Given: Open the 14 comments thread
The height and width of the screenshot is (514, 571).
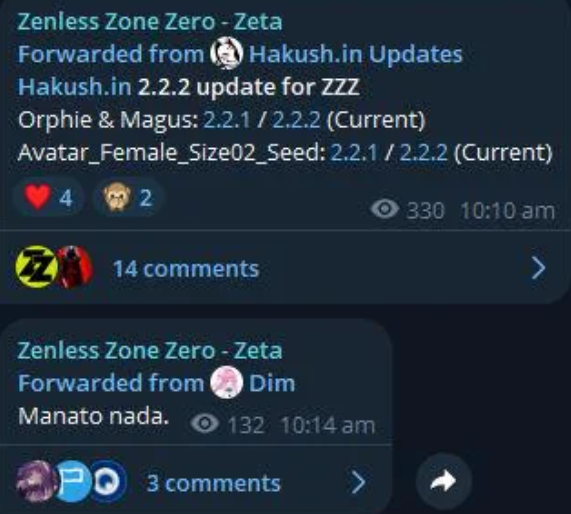Looking at the screenshot, I should (280, 268).
